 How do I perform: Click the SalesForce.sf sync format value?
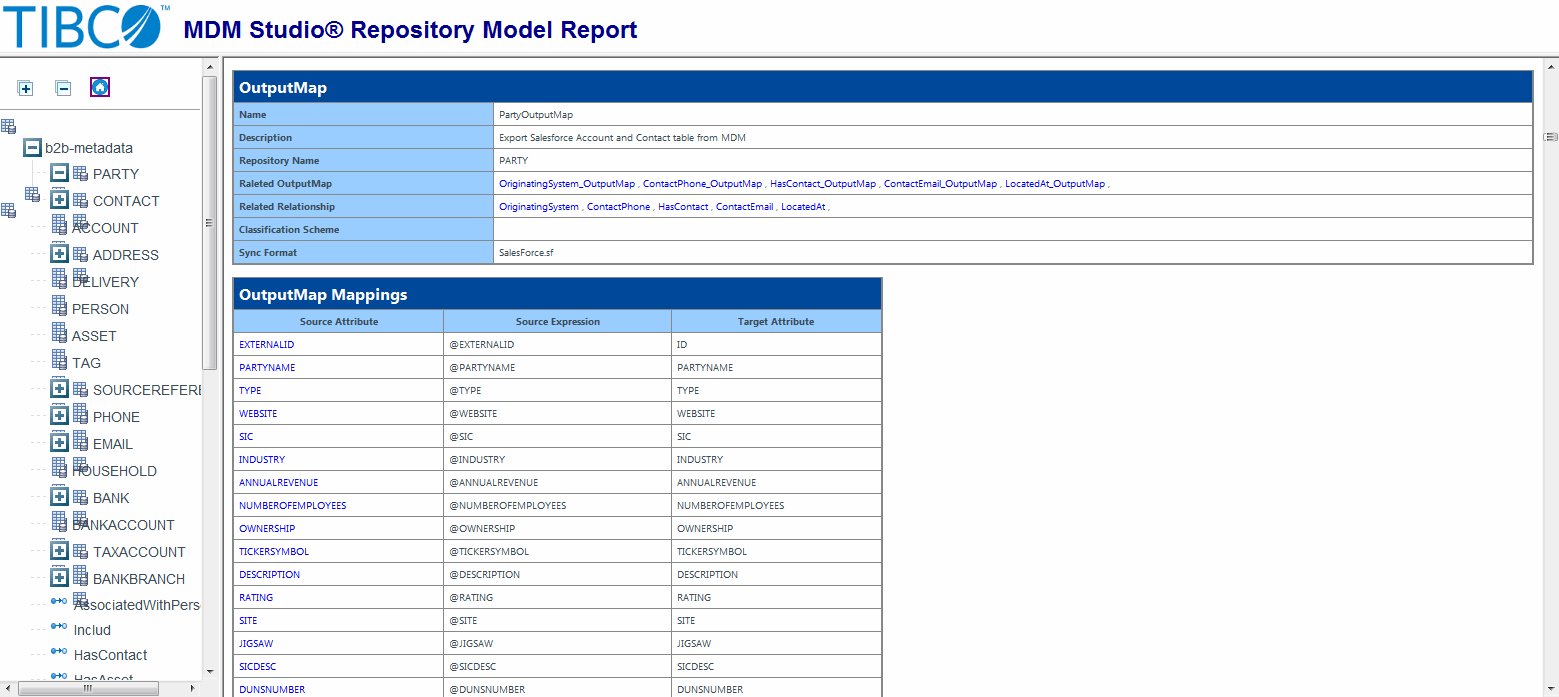pyautogui.click(x=526, y=253)
